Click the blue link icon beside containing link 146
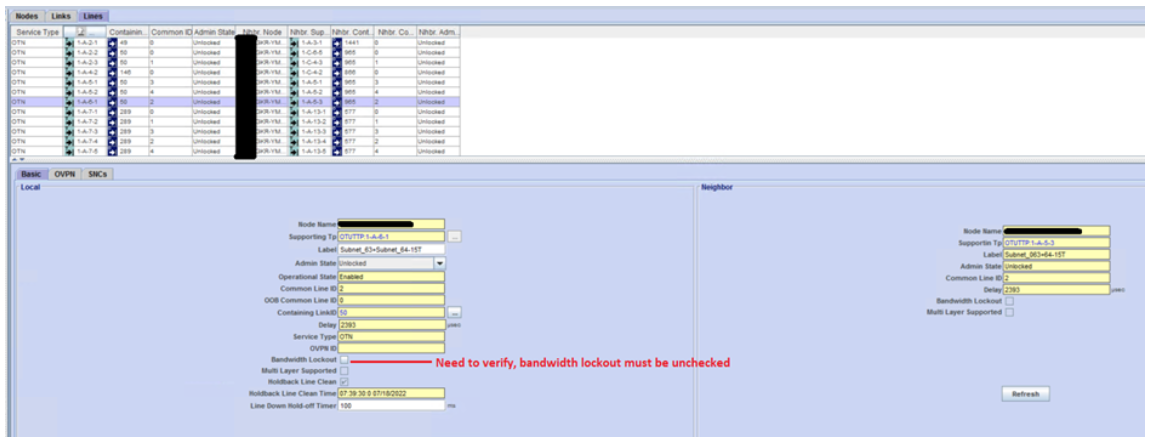This screenshot has width=1152, height=442. click(112, 73)
